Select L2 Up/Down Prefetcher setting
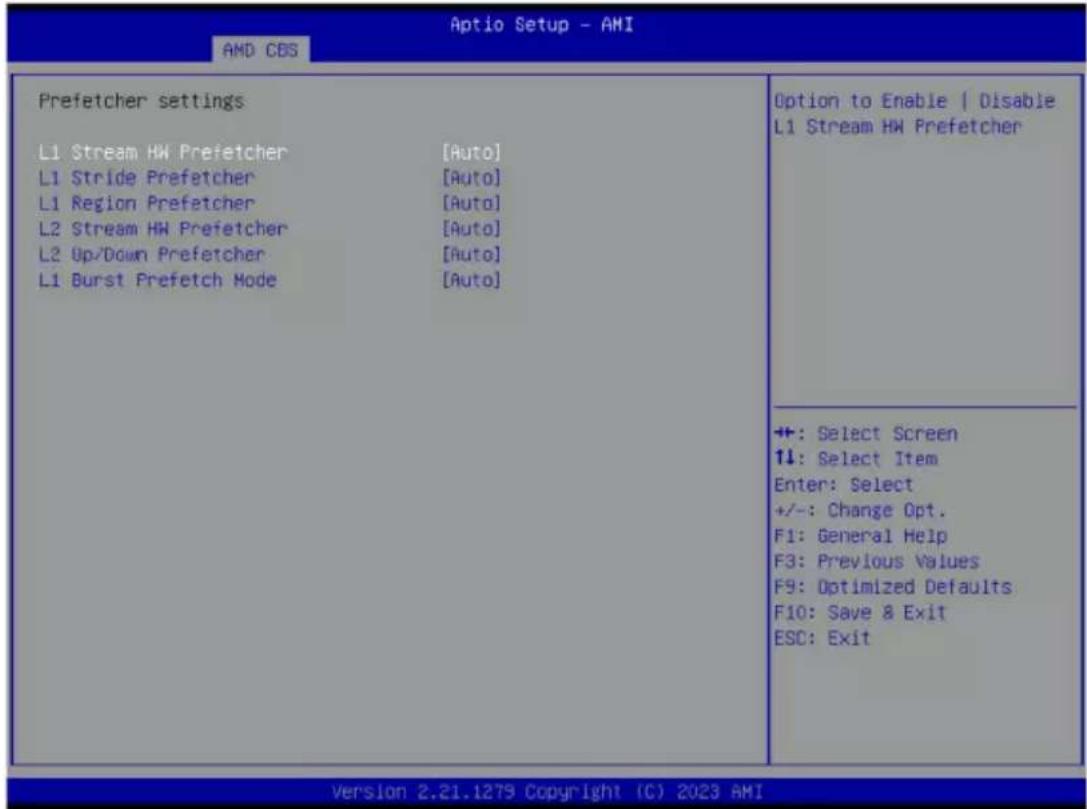This screenshot has width=1087, height=809. tap(152, 254)
